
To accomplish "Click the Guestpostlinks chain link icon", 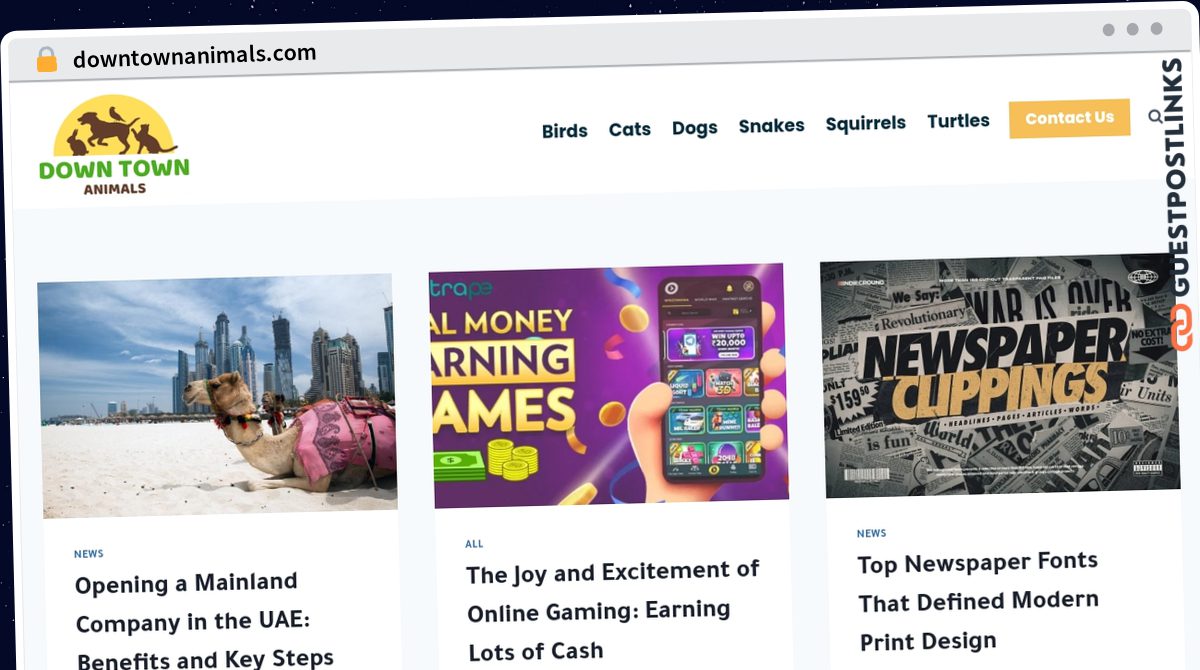I will (x=1181, y=329).
